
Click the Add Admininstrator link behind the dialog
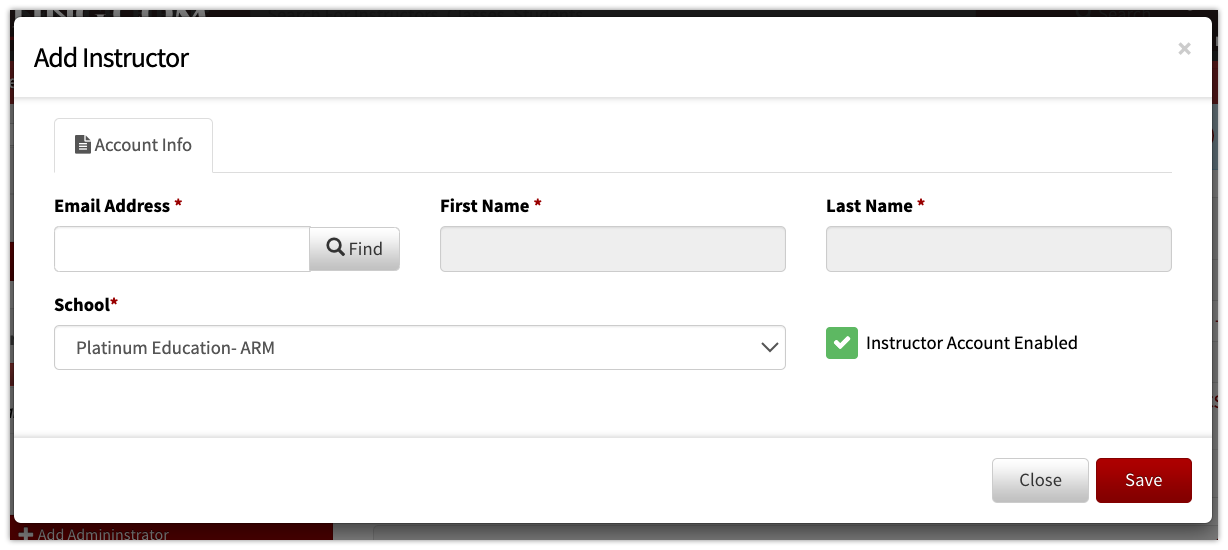[103, 535]
